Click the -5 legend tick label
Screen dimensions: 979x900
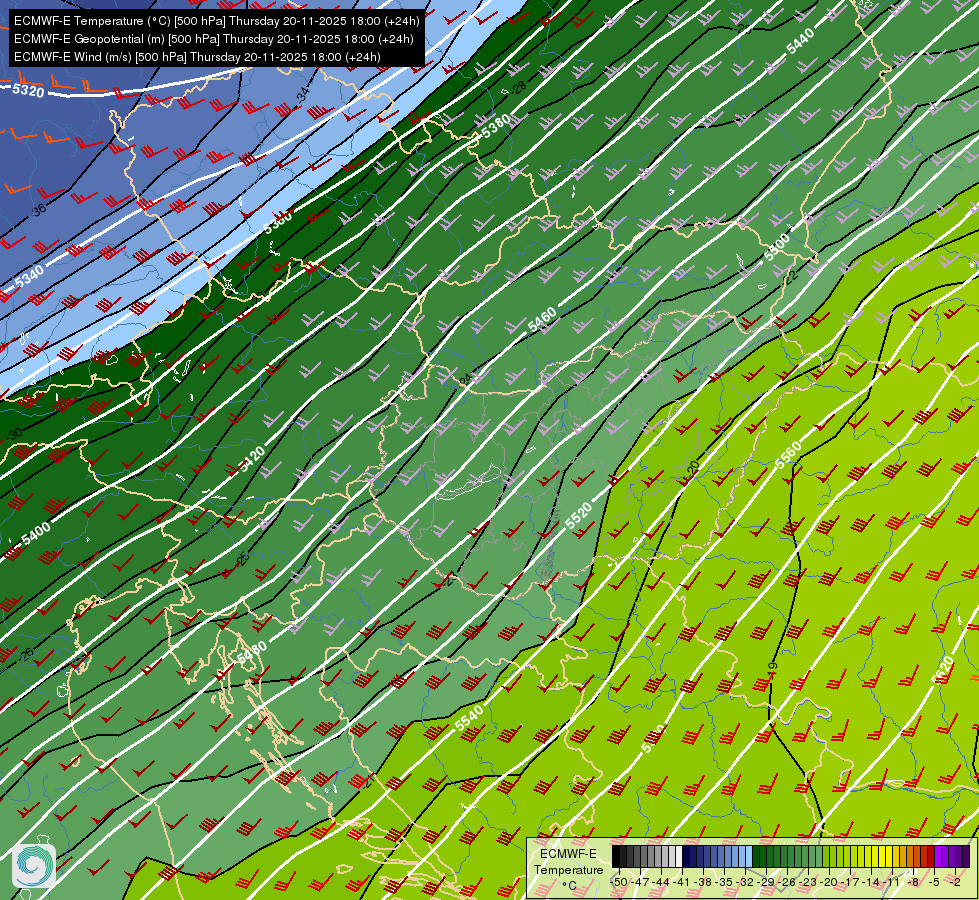[933, 882]
